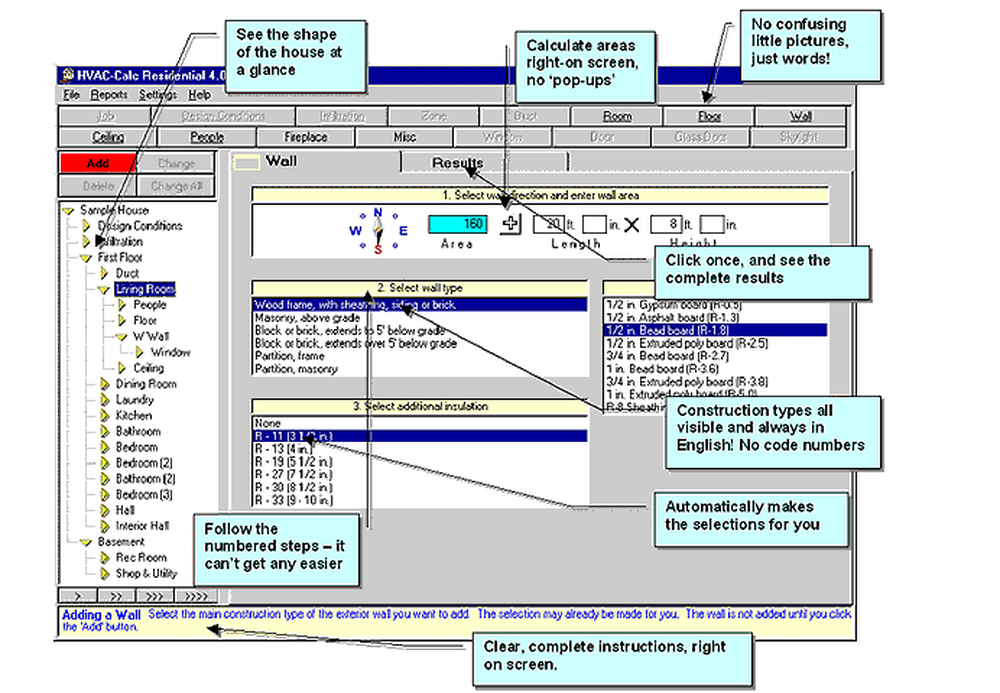The width and height of the screenshot is (1000, 693).
Task: Select North on the compass rose
Action: (376, 212)
